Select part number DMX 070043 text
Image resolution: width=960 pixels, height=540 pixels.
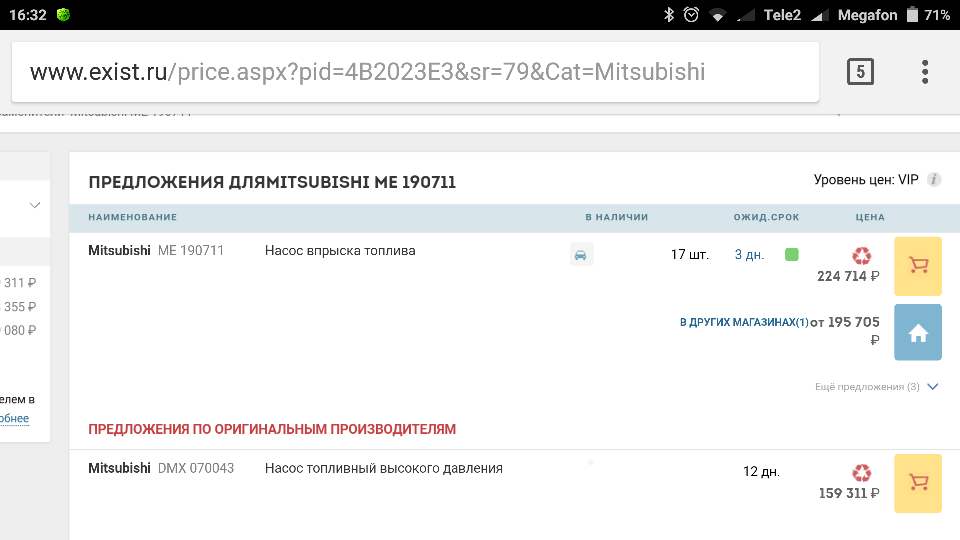(x=196, y=468)
